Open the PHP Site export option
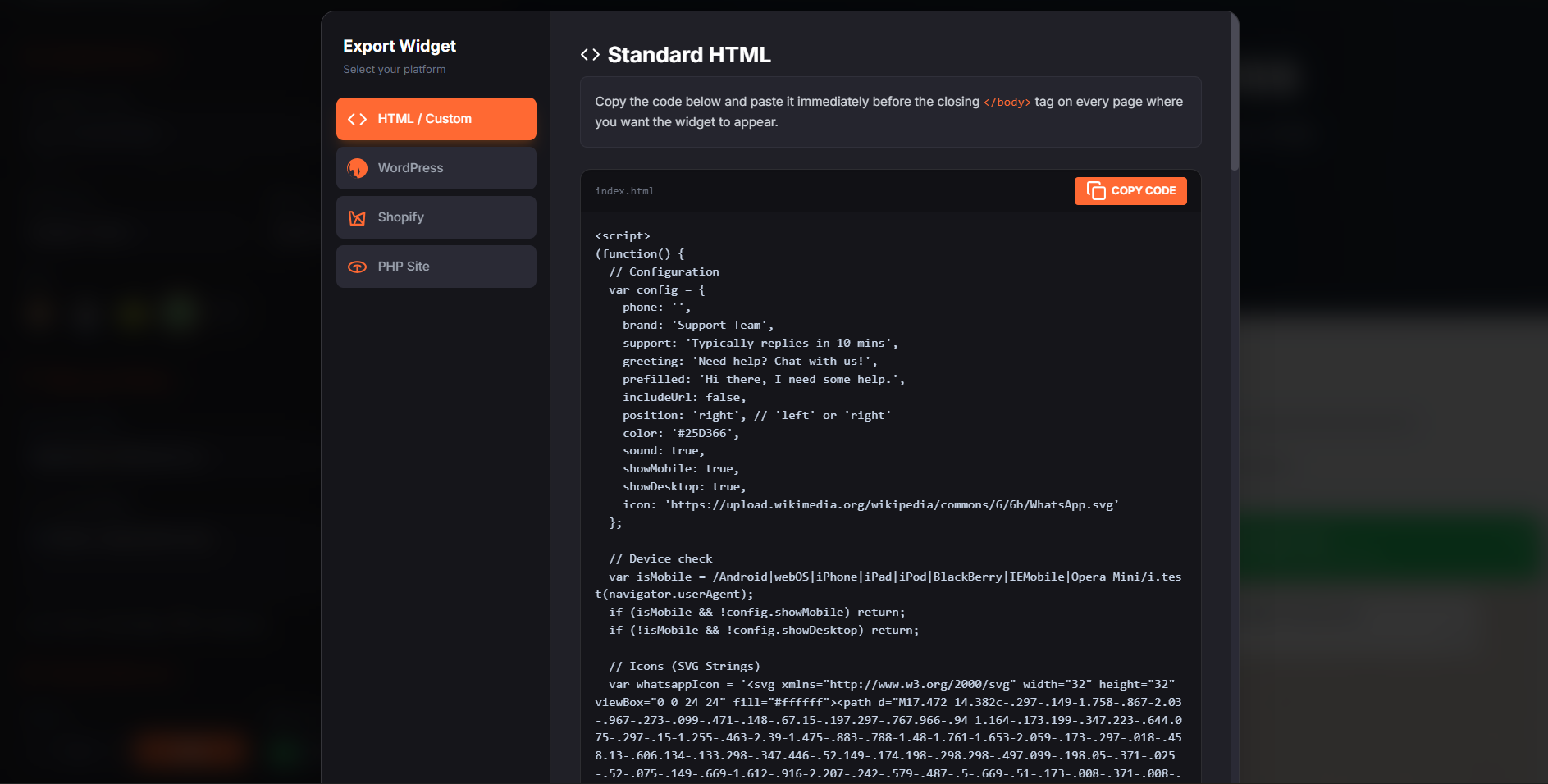1548x784 pixels. pos(436,267)
